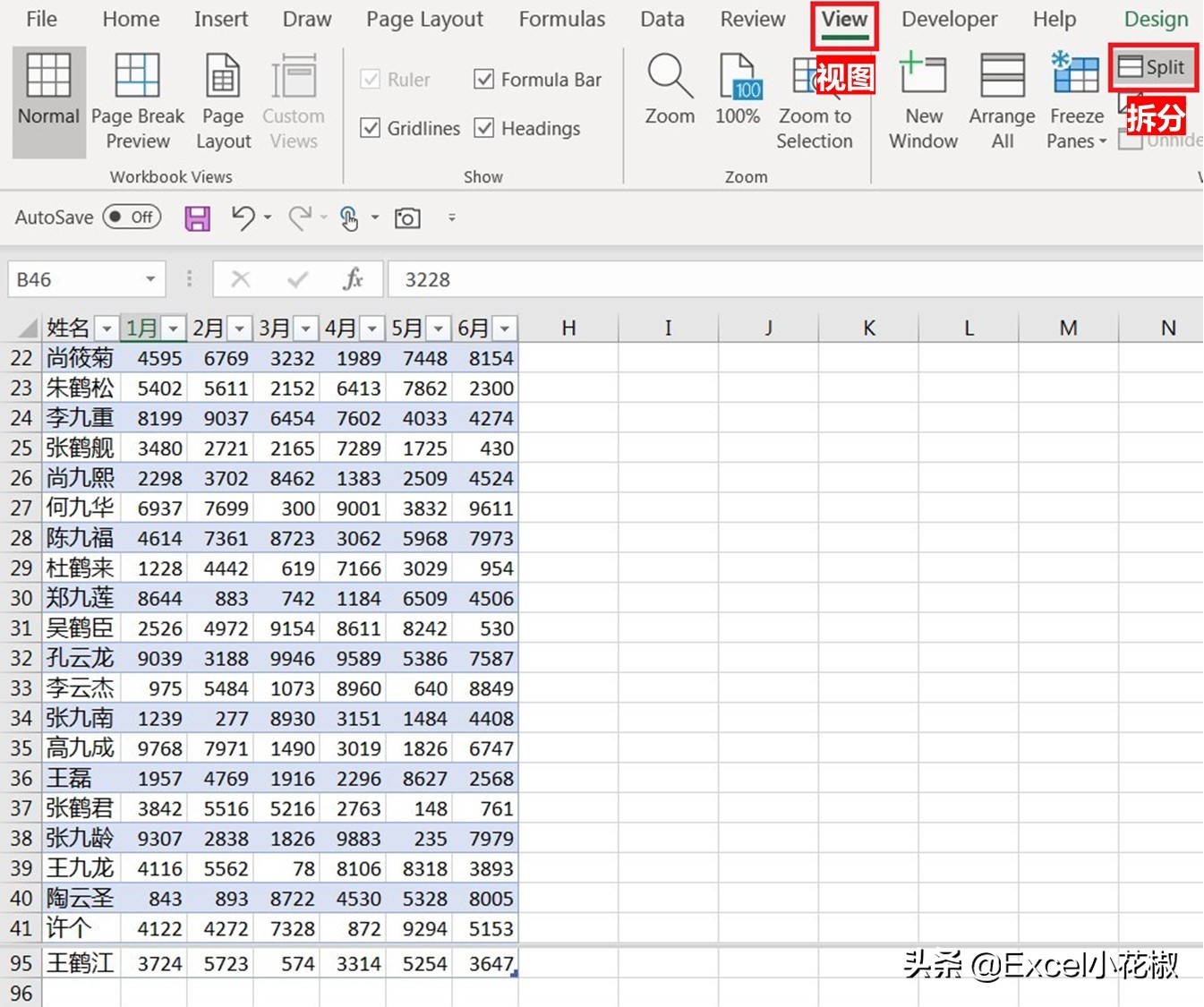This screenshot has height=1007, width=1204.
Task: Click the screenshot camera icon
Action: pos(407,218)
